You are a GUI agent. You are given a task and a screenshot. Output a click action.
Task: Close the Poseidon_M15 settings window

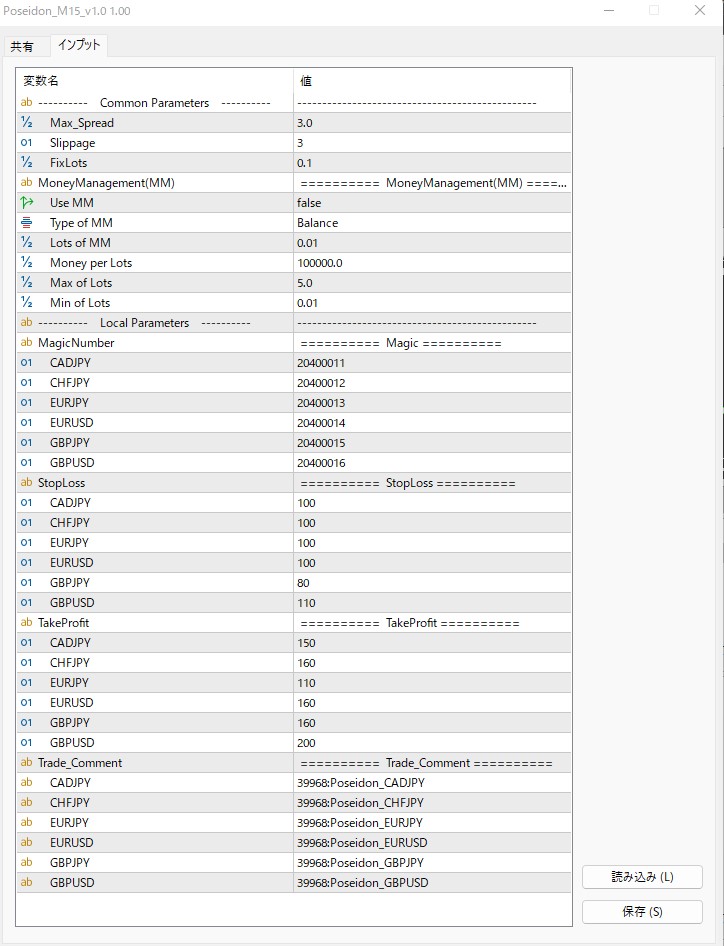(700, 10)
